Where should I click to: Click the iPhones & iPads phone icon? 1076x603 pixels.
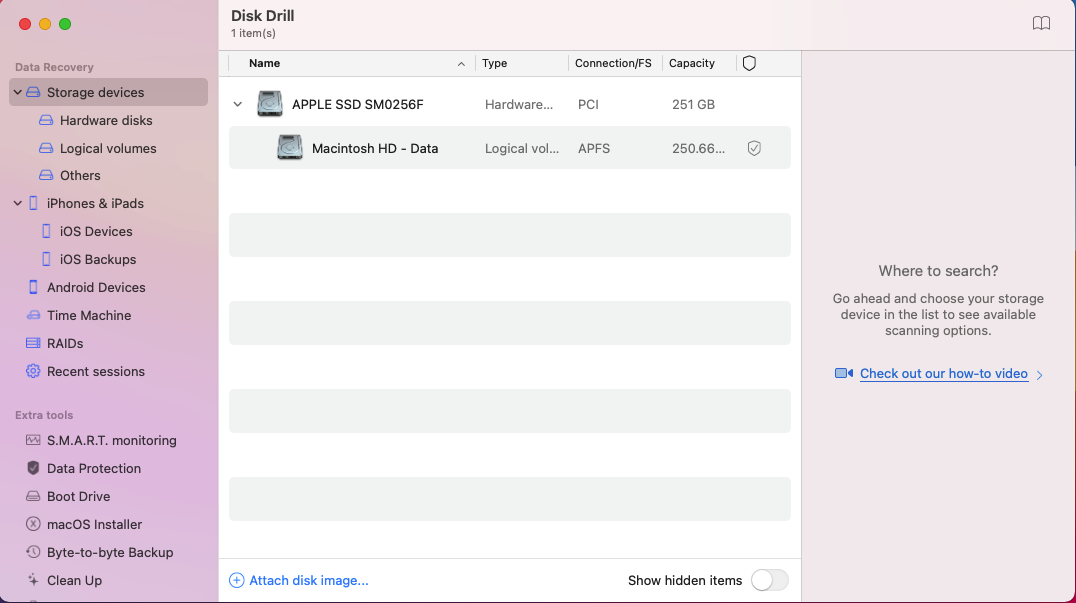pos(33,203)
